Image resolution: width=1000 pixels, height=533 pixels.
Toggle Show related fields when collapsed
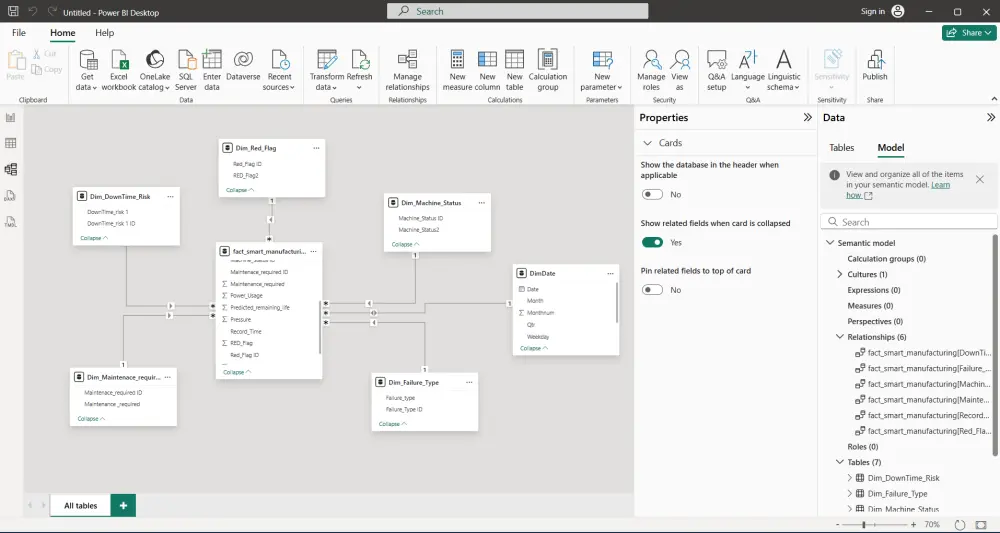point(652,242)
